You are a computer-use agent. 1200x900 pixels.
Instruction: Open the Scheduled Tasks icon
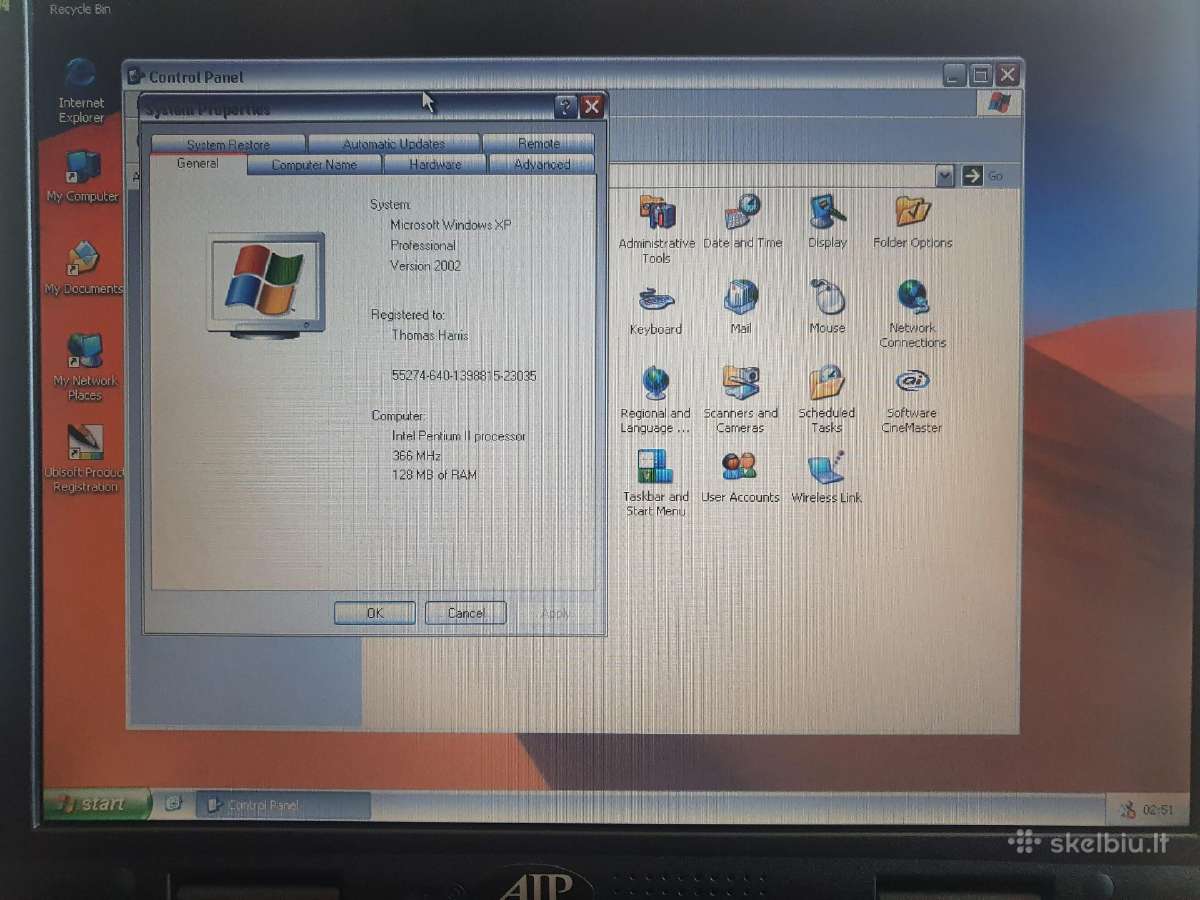click(x=826, y=400)
